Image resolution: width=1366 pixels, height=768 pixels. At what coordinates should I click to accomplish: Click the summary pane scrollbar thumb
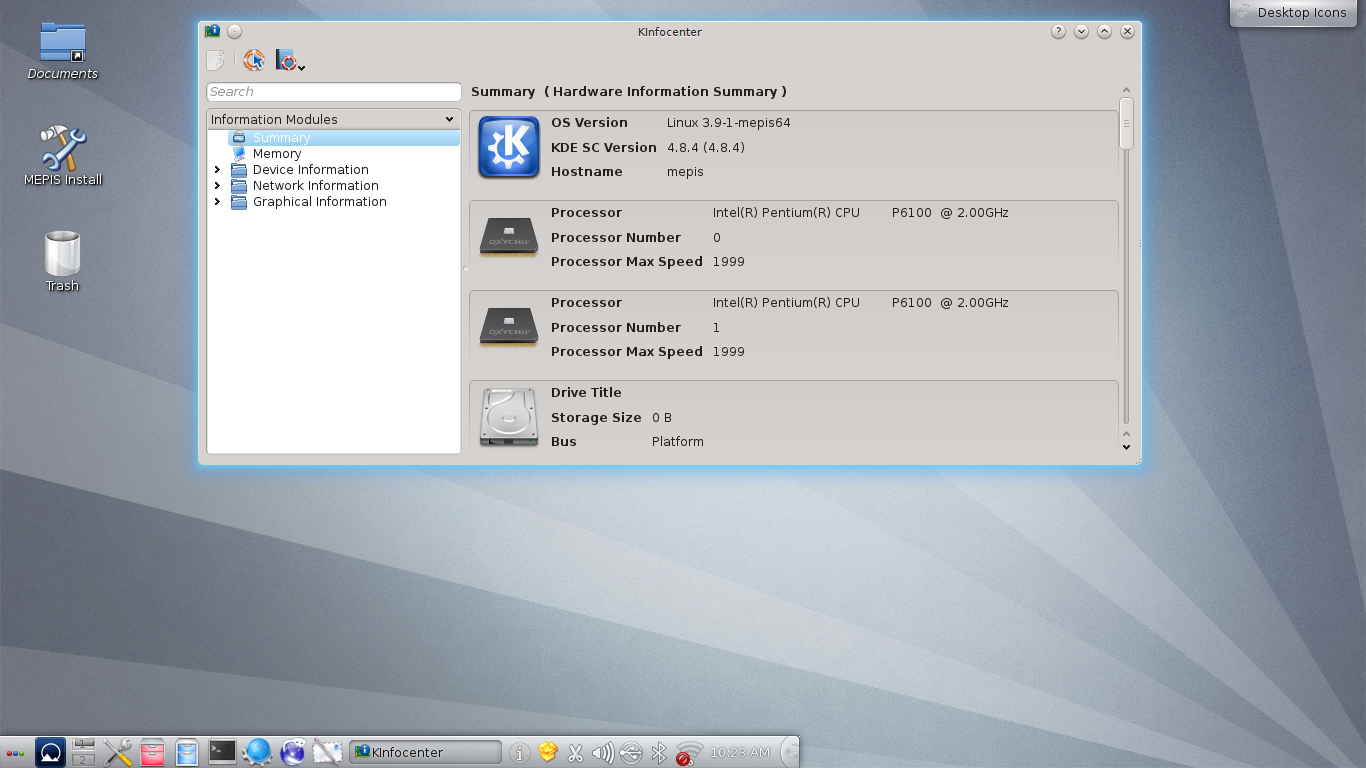point(1126,124)
